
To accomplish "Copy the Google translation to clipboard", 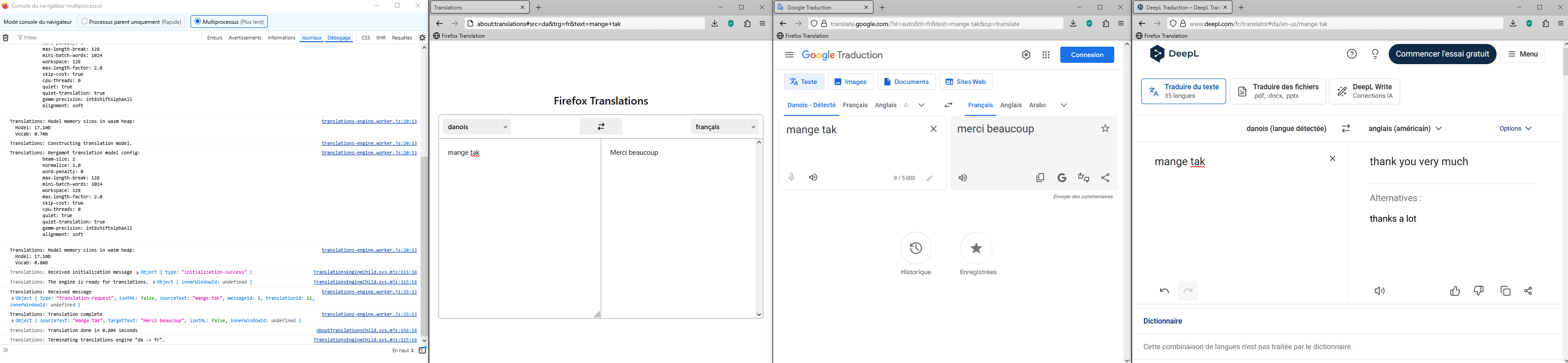I will [x=1040, y=178].
